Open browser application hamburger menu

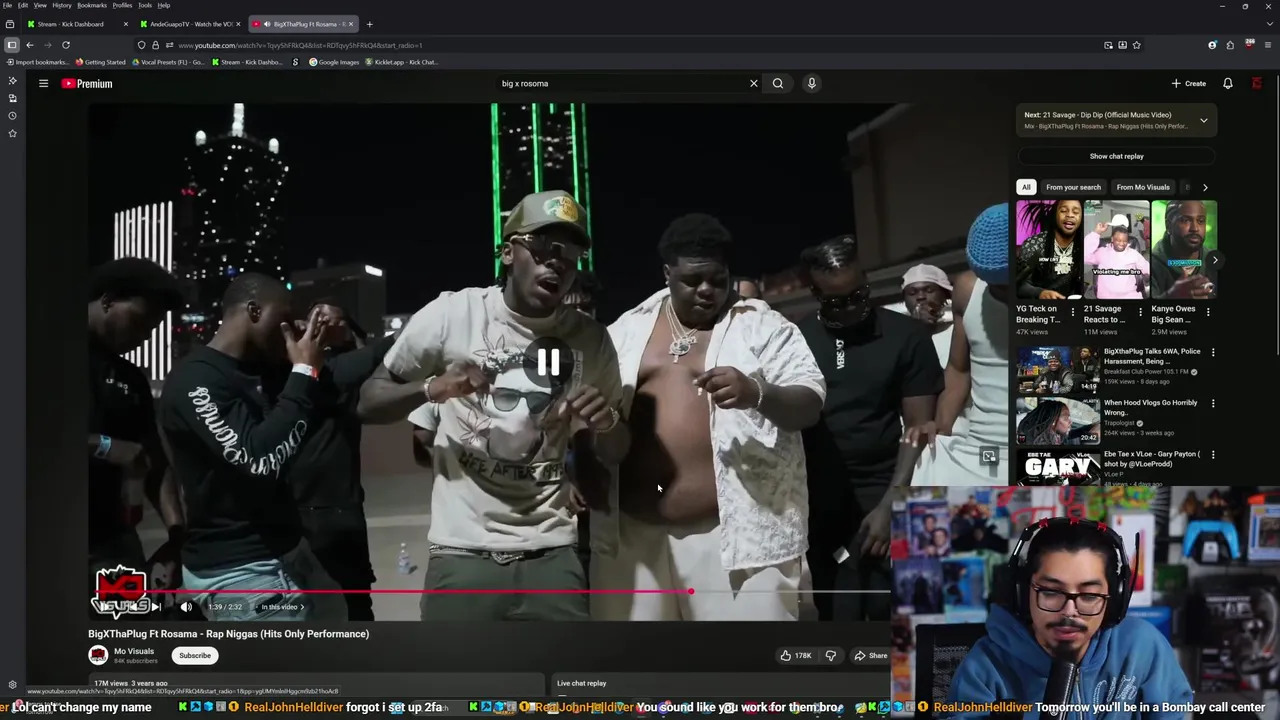(1267, 45)
